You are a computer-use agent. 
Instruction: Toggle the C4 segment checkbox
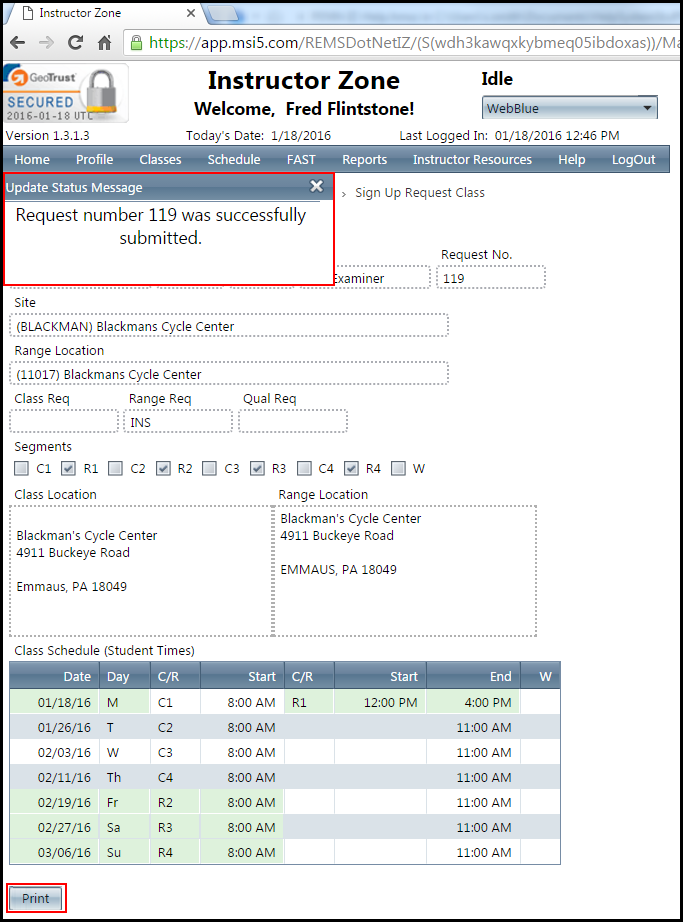click(x=304, y=468)
